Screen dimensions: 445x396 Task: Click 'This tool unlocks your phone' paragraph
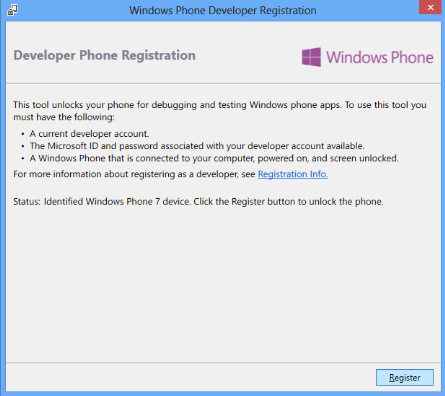[220, 111]
